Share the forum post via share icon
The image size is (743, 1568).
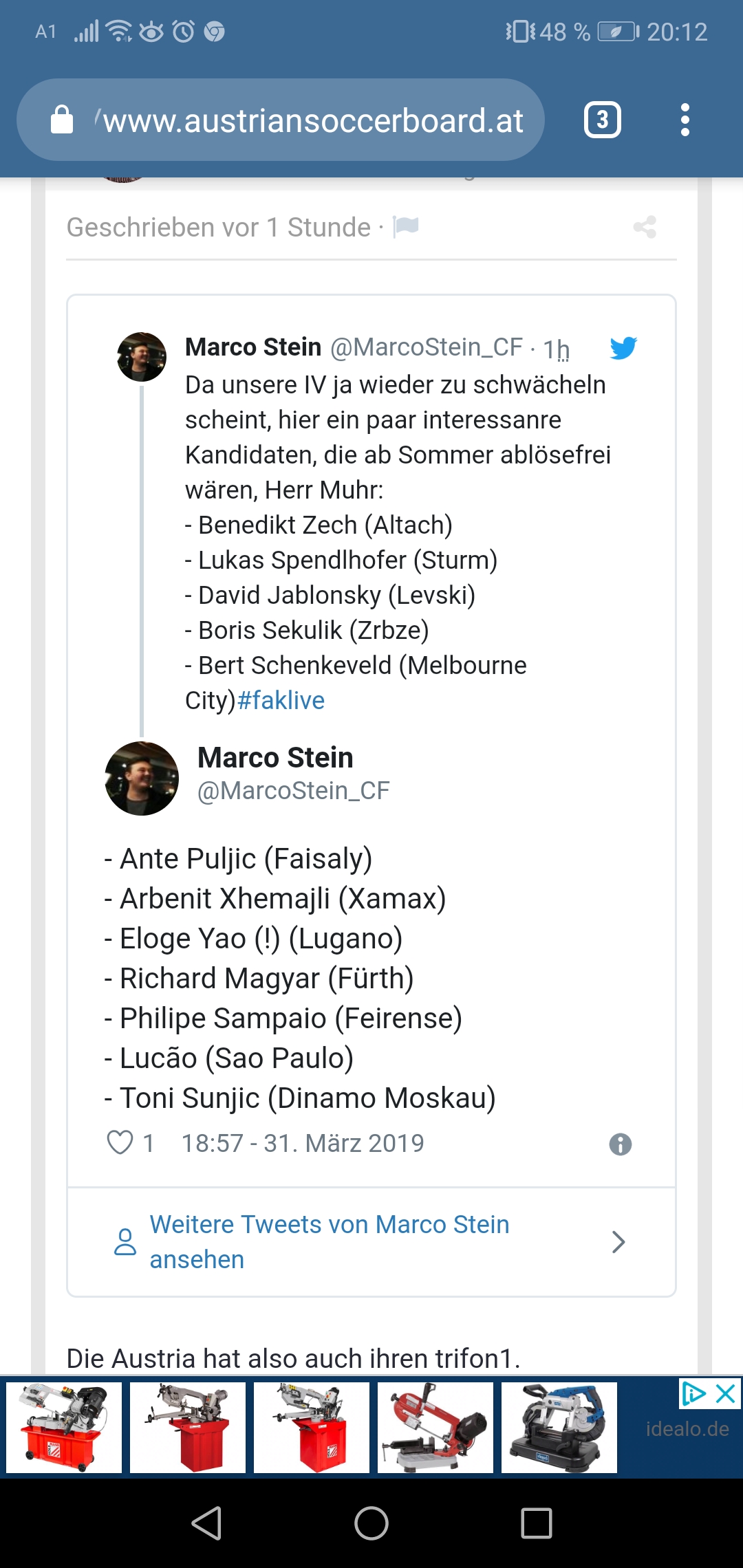(x=645, y=227)
